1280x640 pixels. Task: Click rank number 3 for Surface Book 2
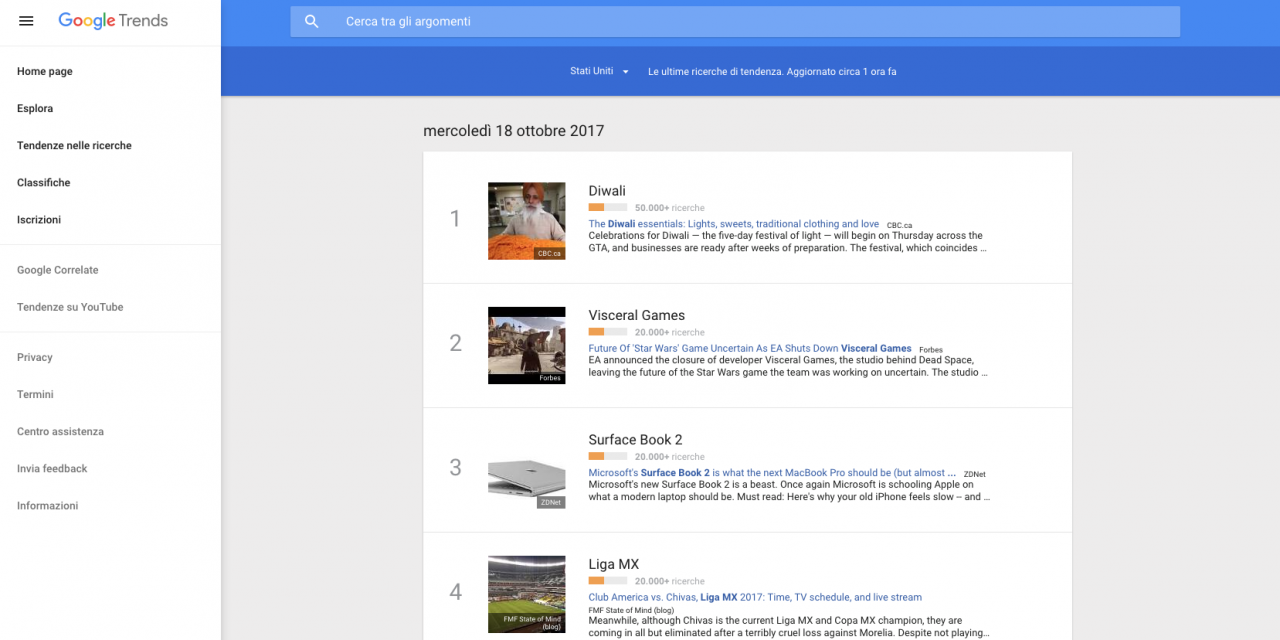[x=455, y=468]
